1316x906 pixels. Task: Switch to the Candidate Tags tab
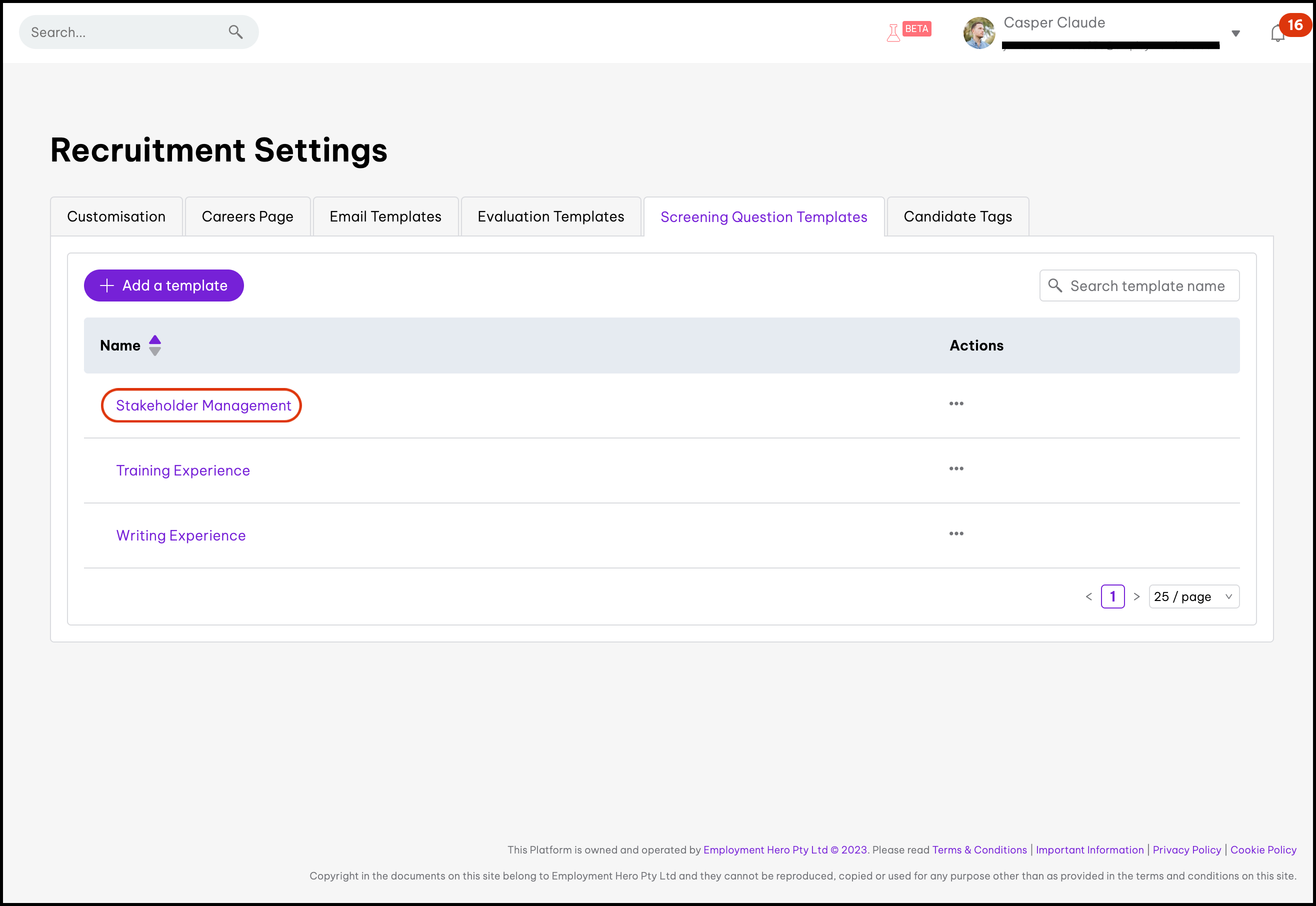point(957,217)
